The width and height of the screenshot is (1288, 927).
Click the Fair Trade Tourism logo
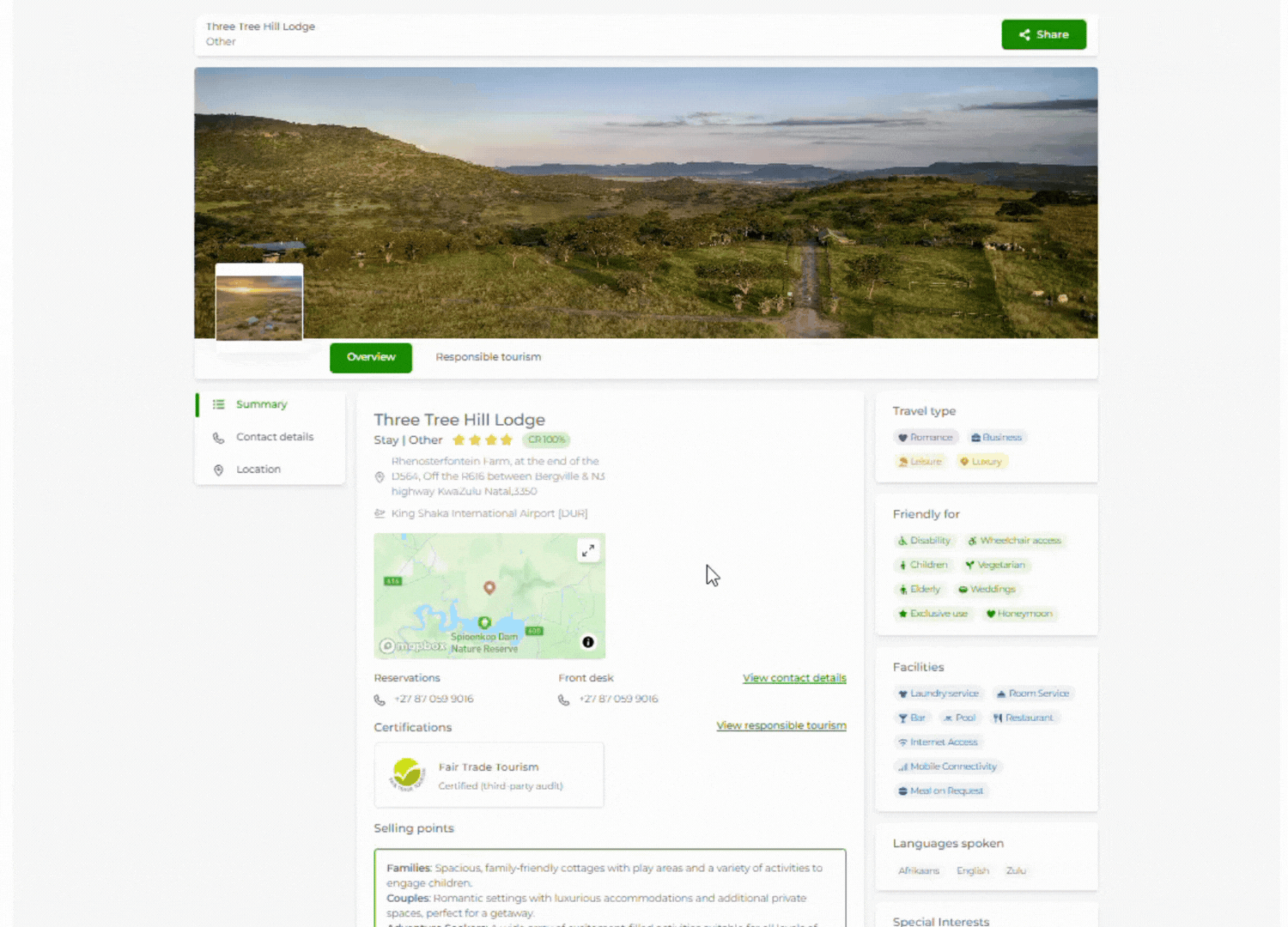[407, 774]
